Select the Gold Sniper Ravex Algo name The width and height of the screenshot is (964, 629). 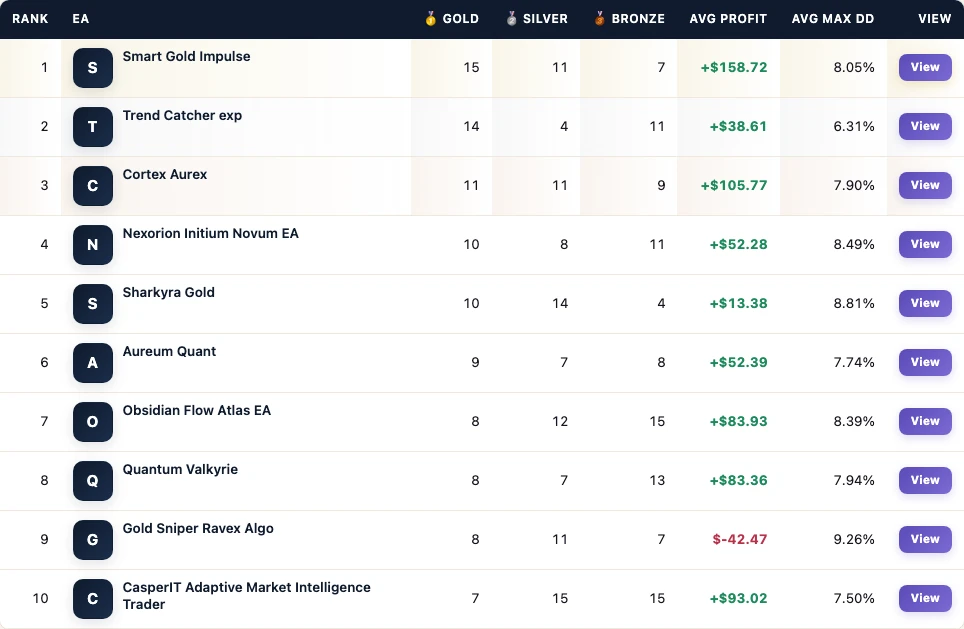tap(198, 529)
